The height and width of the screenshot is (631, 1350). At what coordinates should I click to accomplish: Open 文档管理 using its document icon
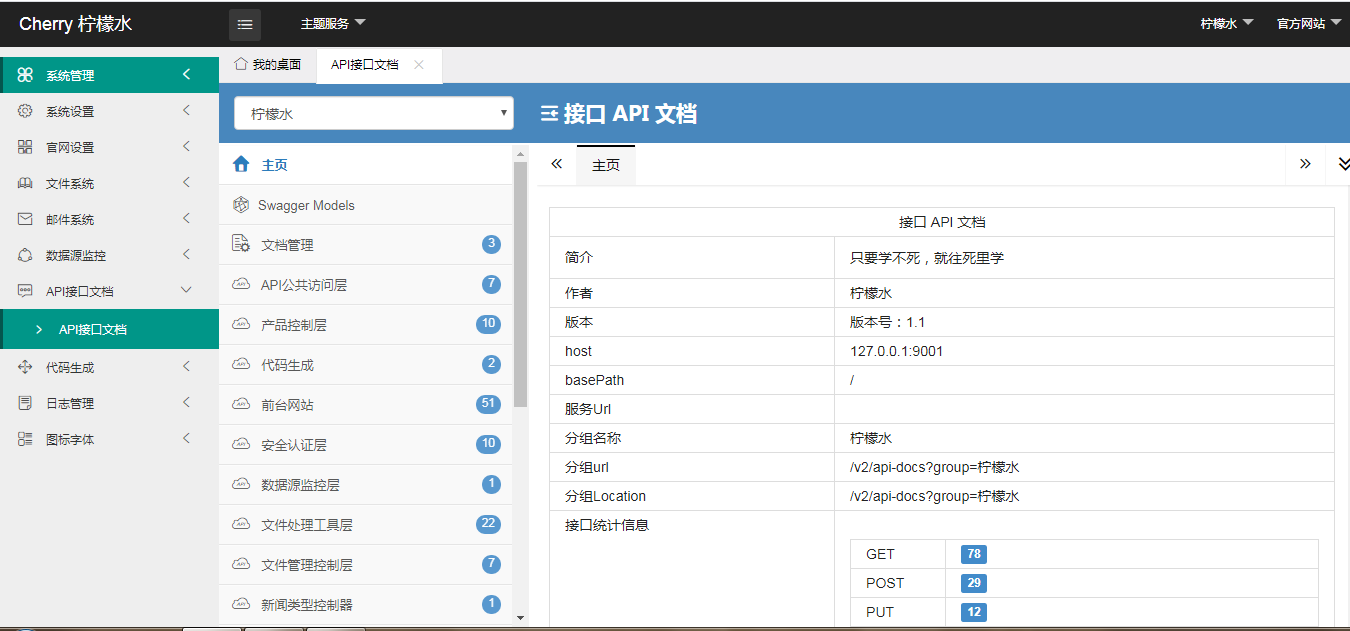pos(241,243)
